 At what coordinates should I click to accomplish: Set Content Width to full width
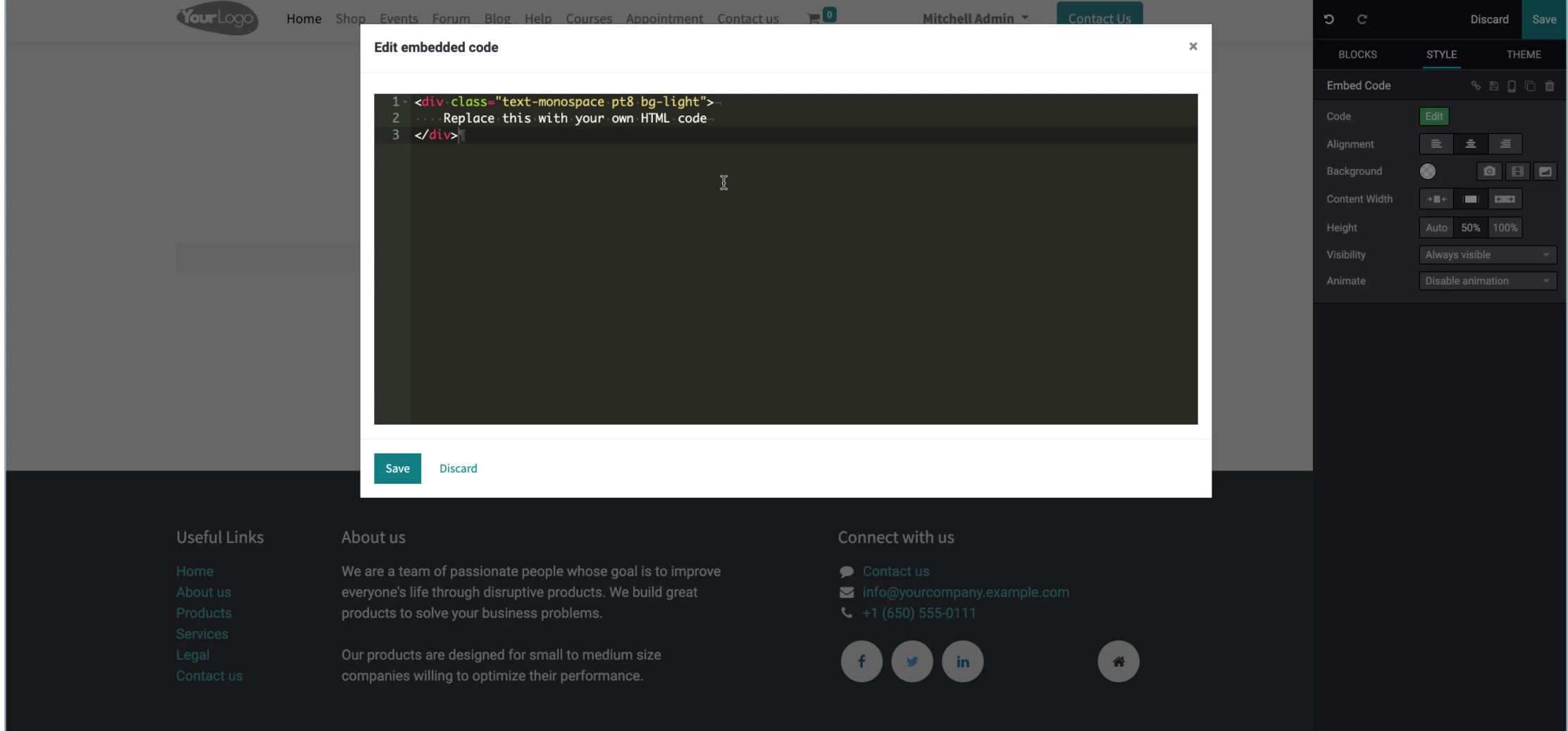click(x=1505, y=199)
